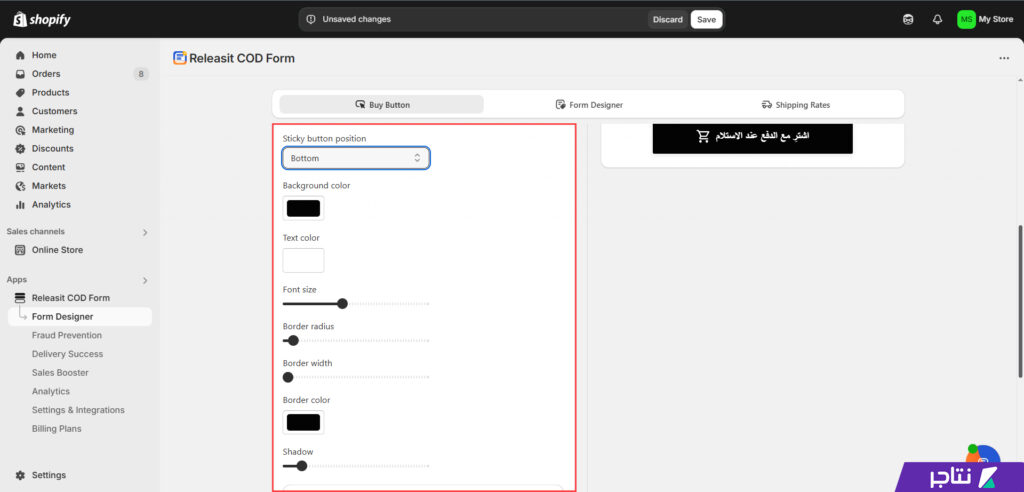Expand the Apps section chevron
The image size is (1024, 492).
tap(145, 280)
